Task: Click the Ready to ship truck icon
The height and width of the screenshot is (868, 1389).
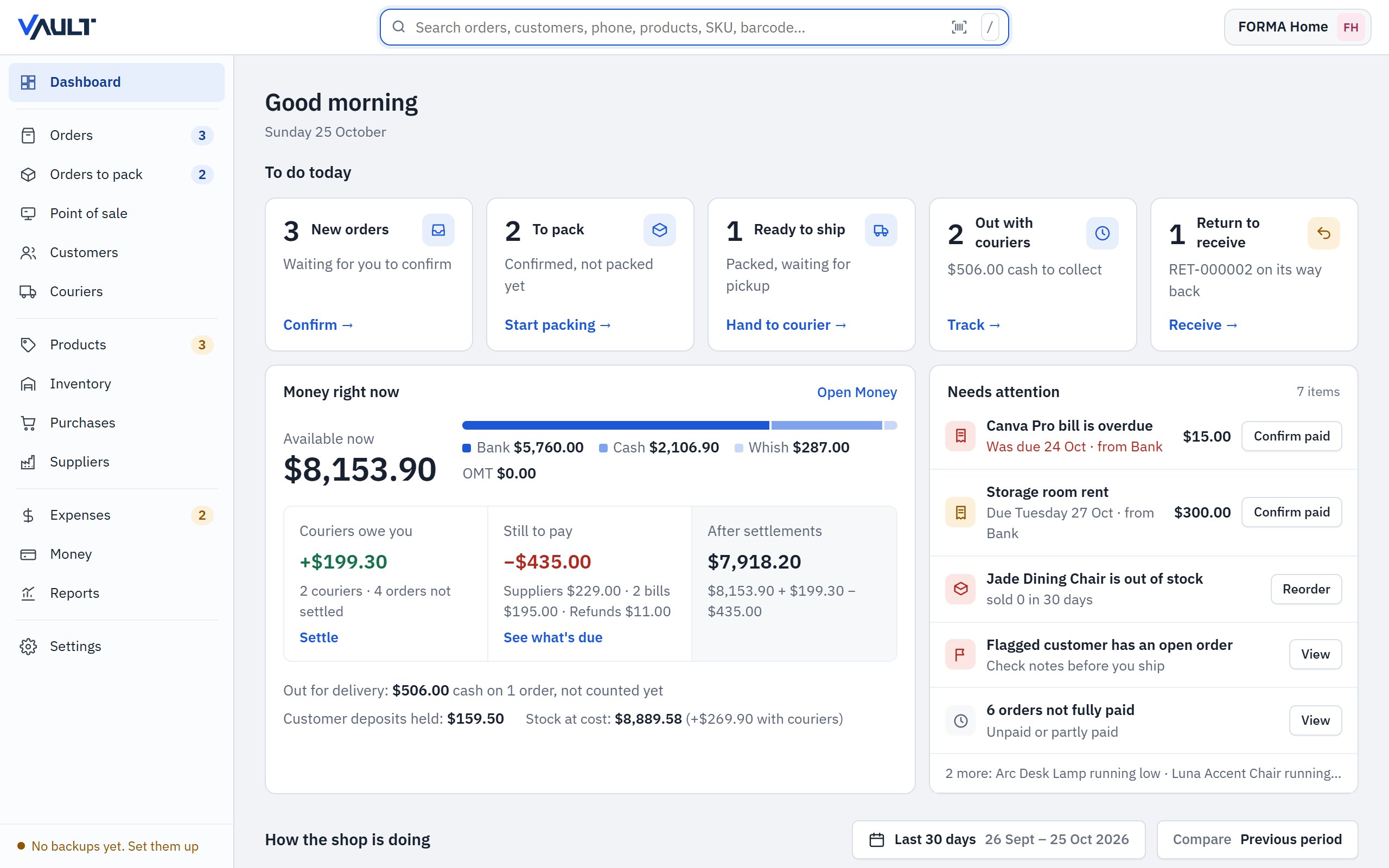Action: [881, 230]
